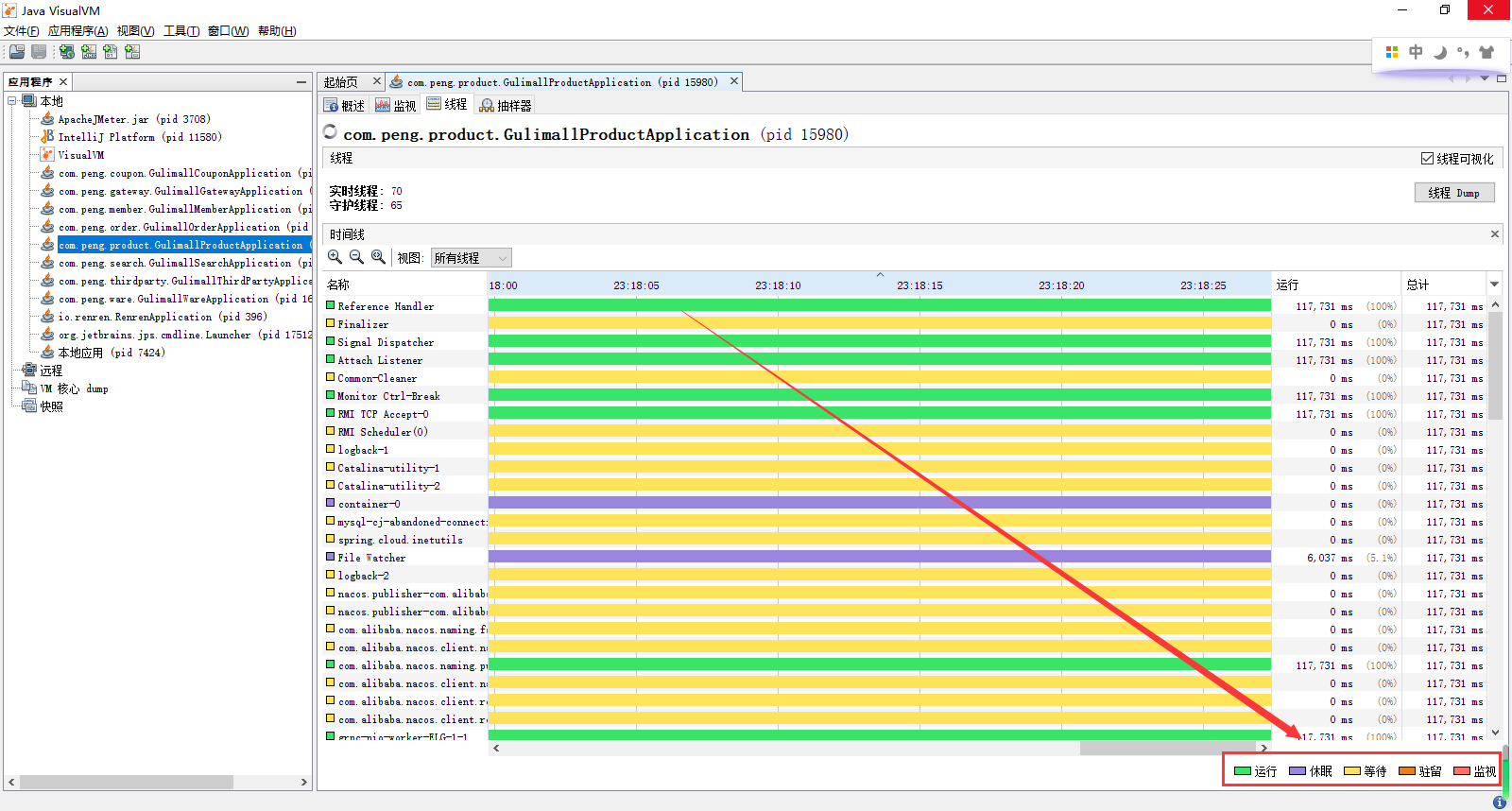Viewport: 1512px width, 811px height.
Task: Select the ApacheJMeter.jar application in tree
Action: tap(134, 119)
